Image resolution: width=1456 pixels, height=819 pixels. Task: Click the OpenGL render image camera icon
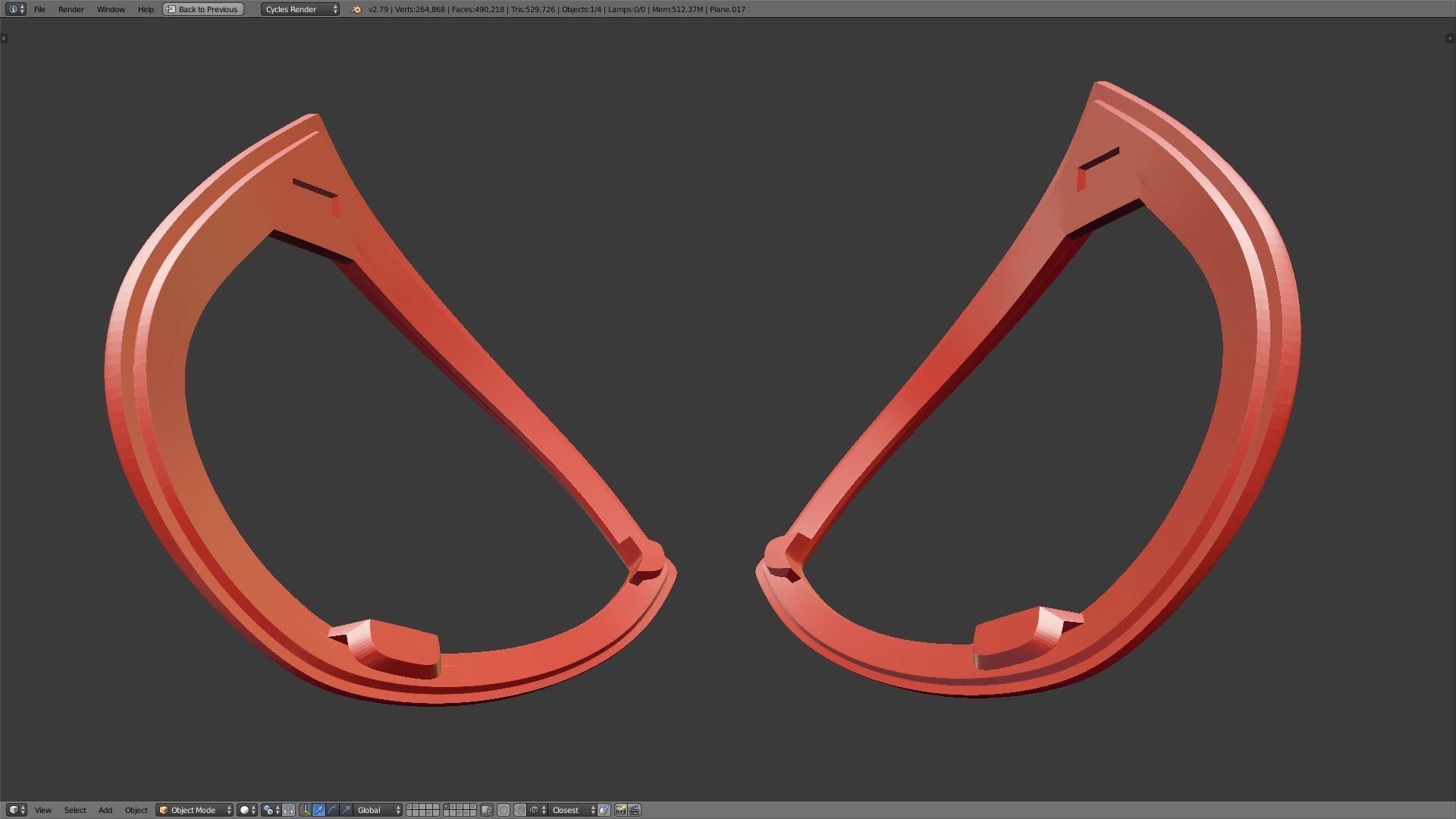620,810
